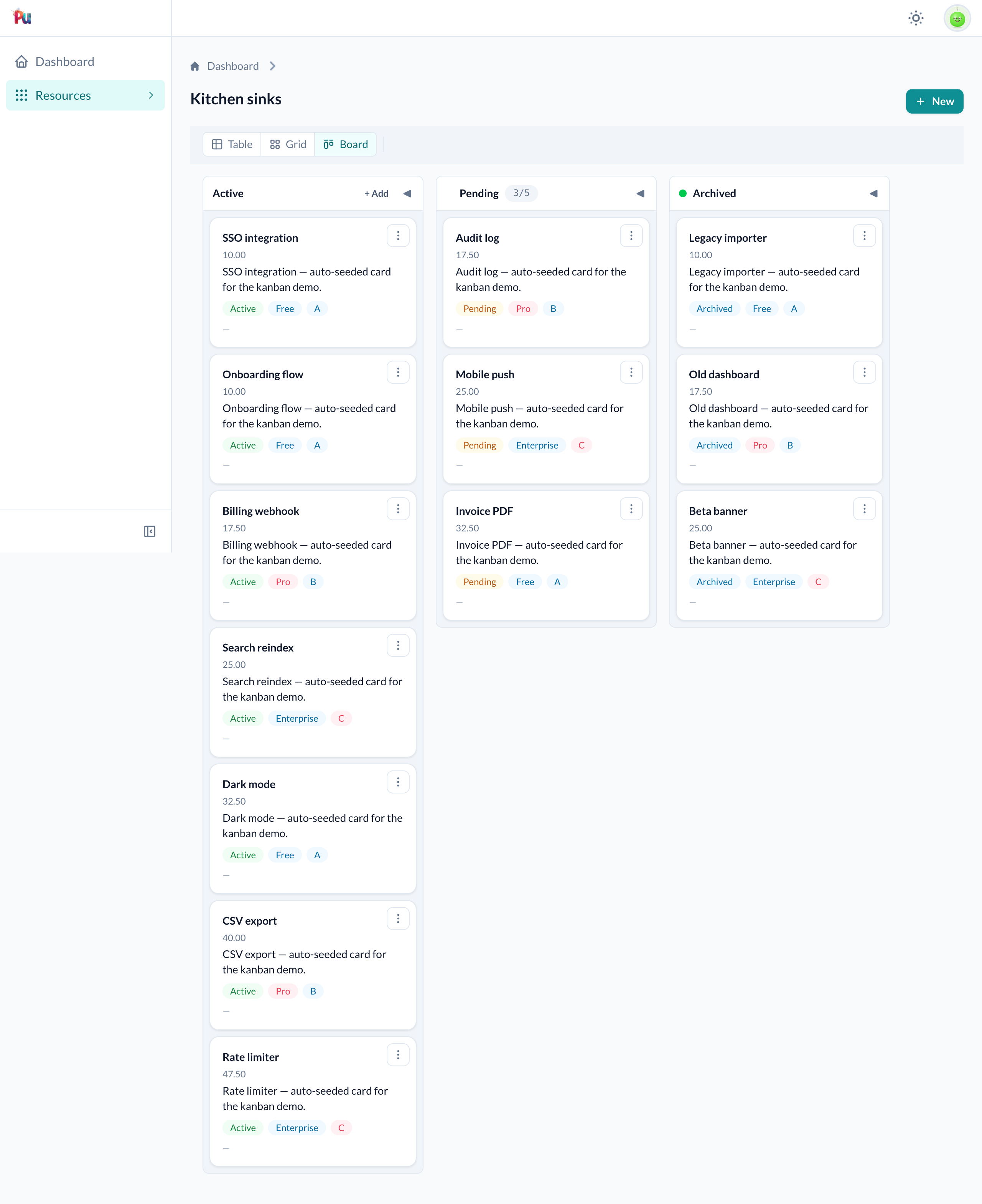Click C tag on Mobile push card

(x=581, y=445)
